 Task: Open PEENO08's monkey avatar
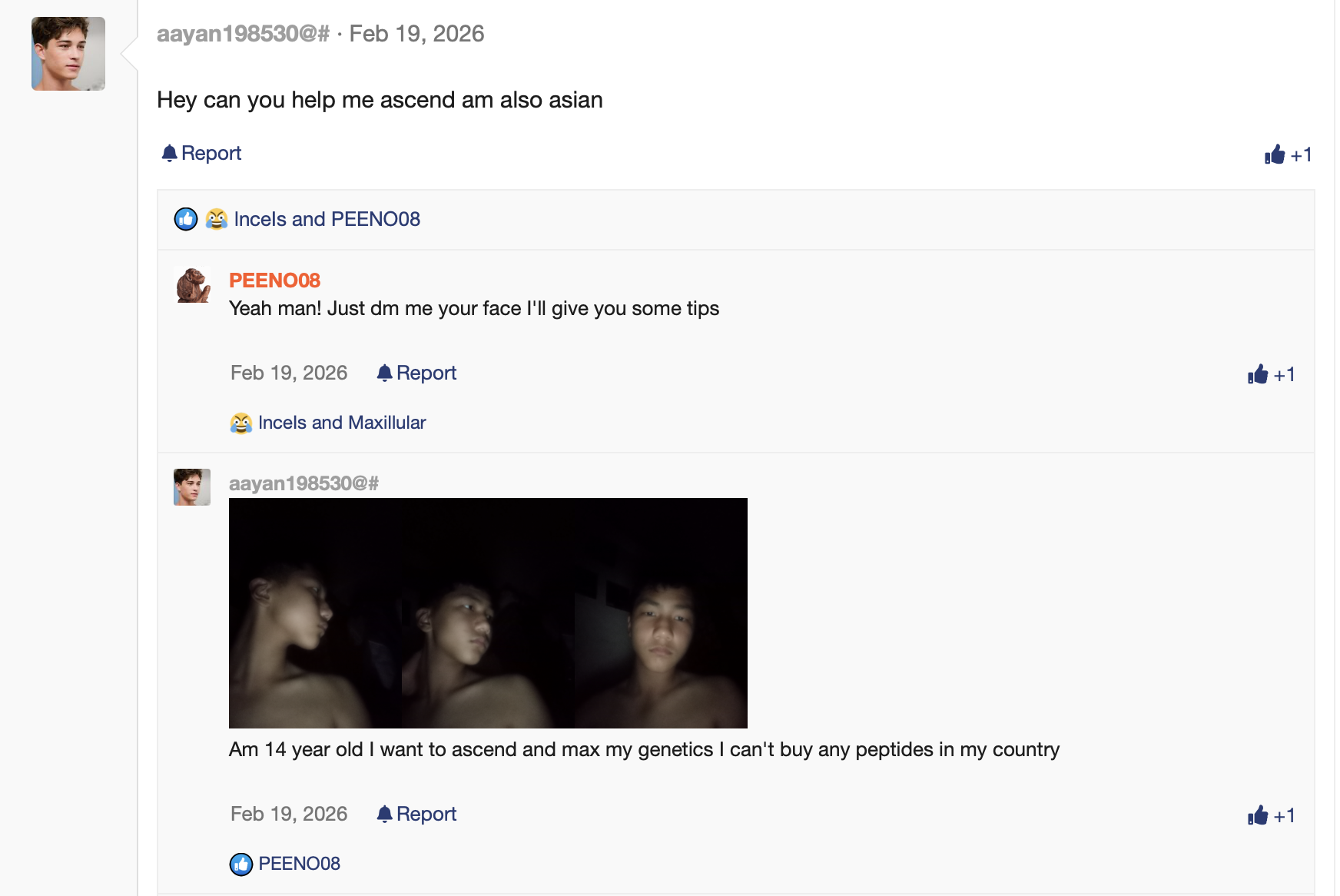pos(192,285)
